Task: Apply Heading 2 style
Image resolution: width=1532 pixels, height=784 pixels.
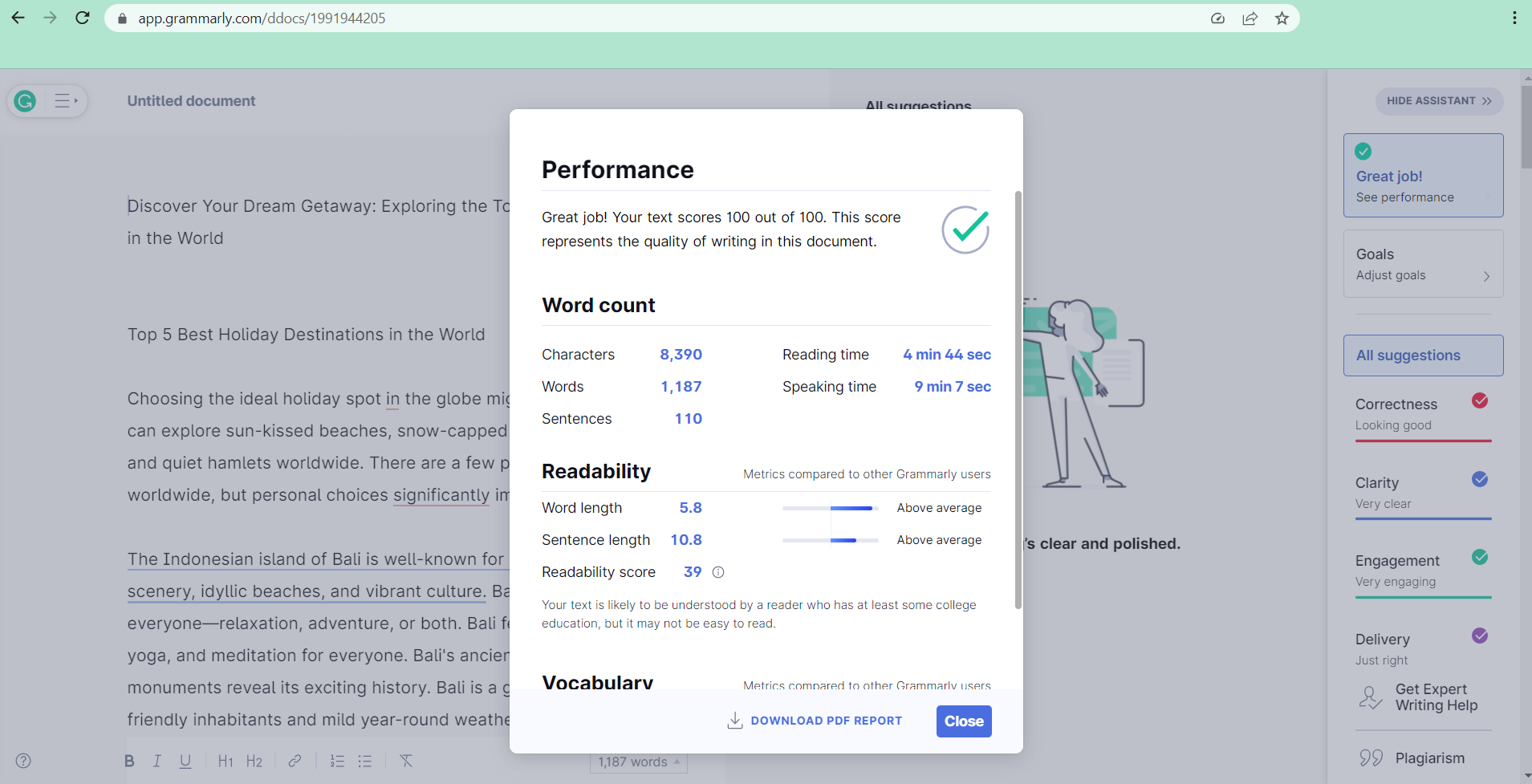Action: (254, 762)
